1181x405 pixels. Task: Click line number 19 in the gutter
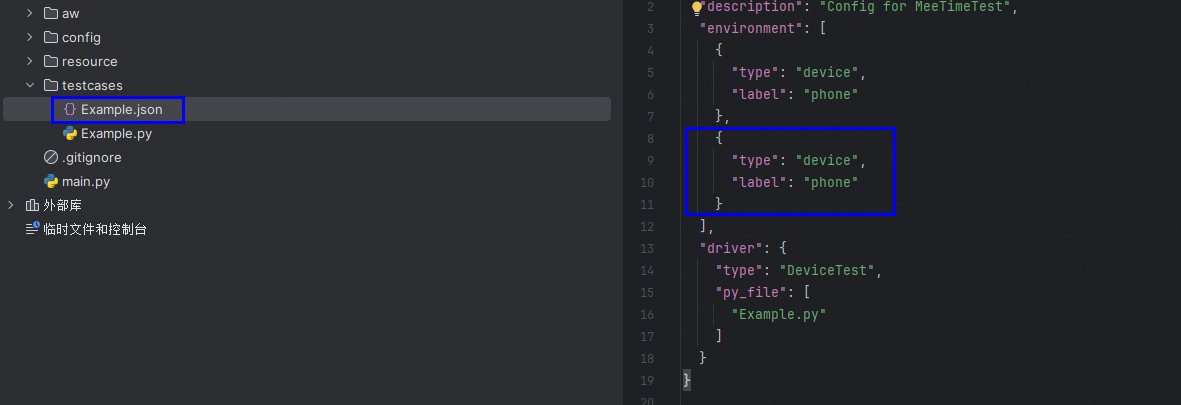pos(646,379)
